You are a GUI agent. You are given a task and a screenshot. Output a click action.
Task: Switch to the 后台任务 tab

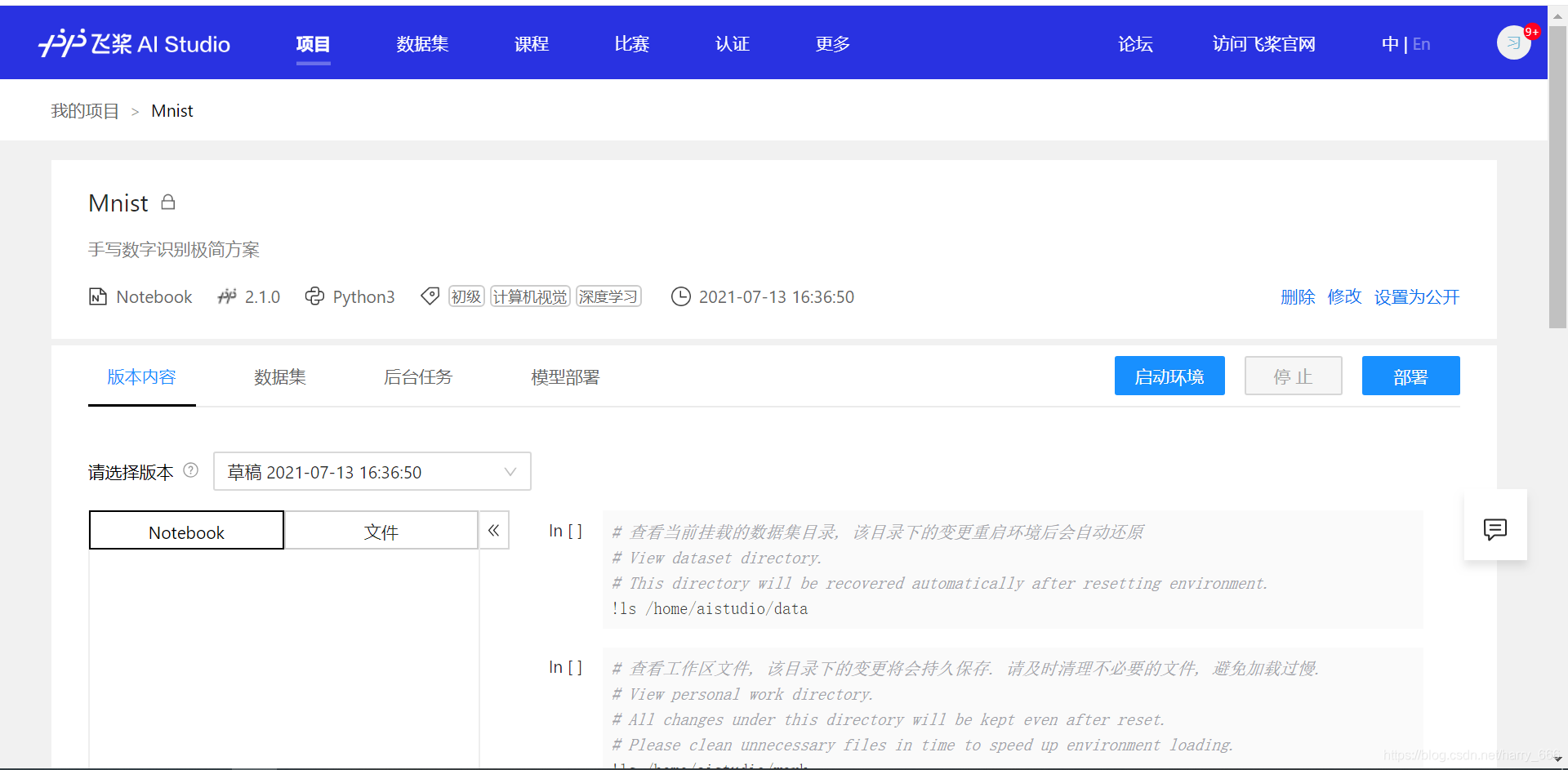pos(418,376)
